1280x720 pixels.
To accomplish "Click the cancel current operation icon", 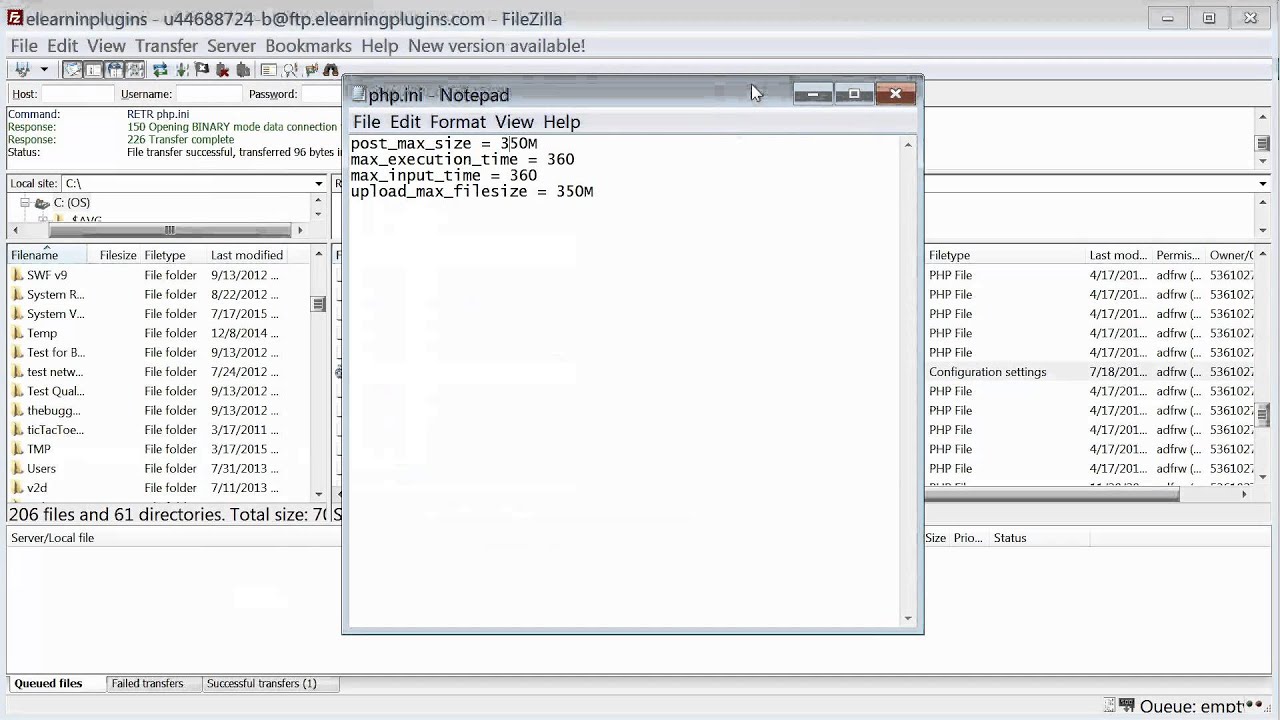I will [x=202, y=70].
